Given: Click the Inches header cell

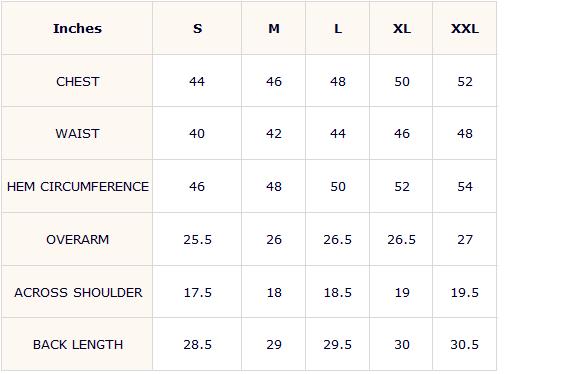Looking at the screenshot, I should point(77,28).
